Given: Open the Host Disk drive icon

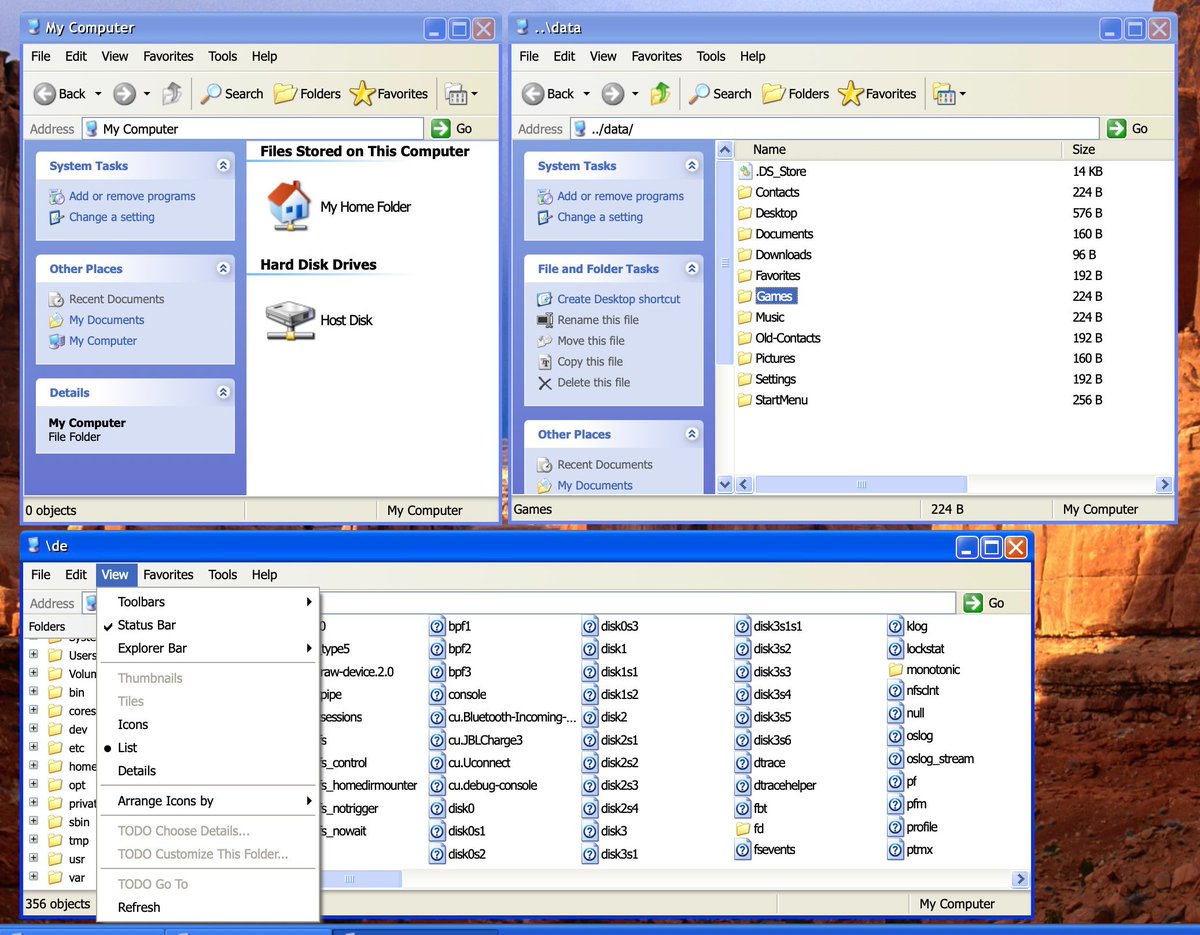Looking at the screenshot, I should [290, 320].
